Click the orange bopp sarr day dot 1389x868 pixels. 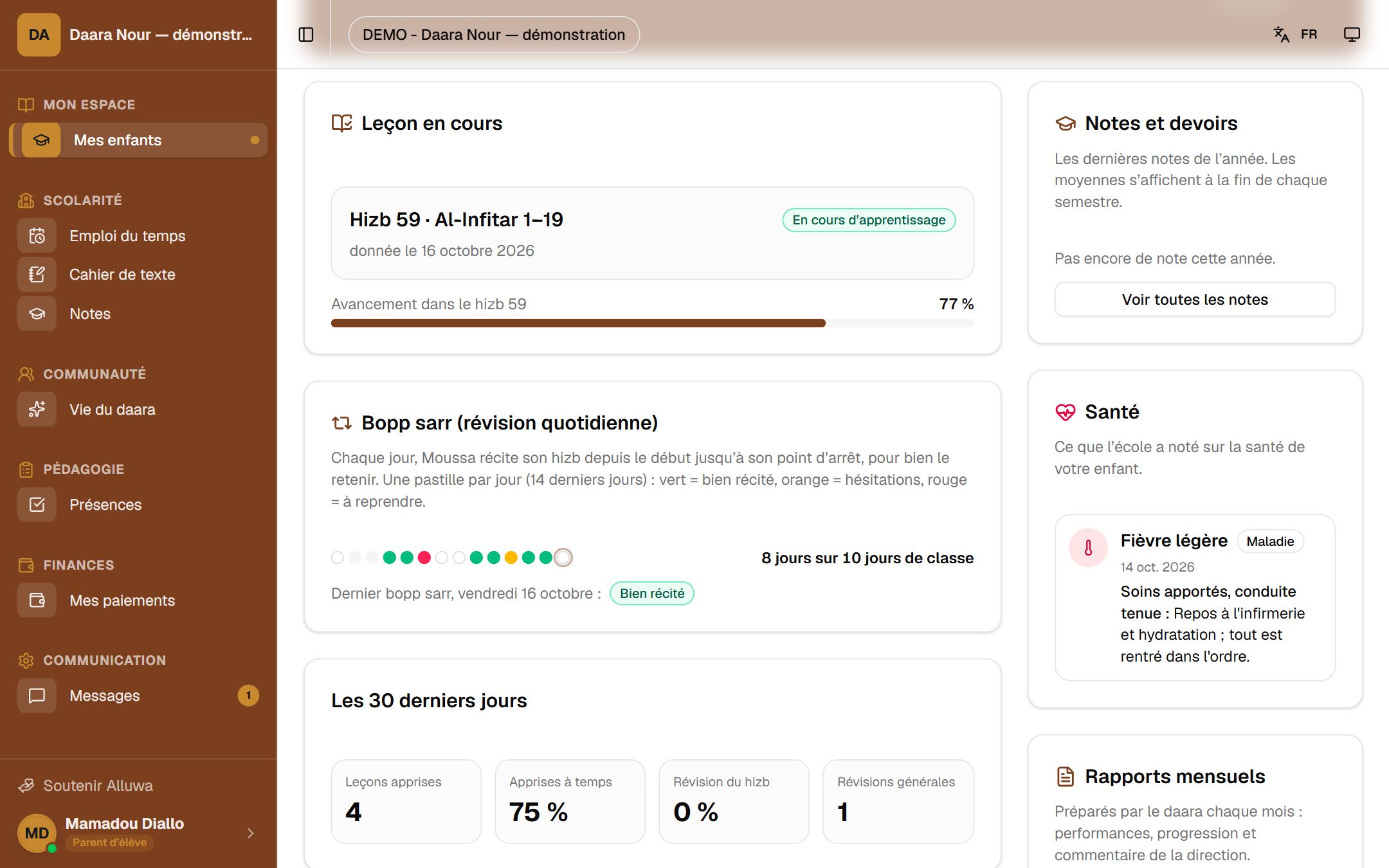click(x=511, y=557)
